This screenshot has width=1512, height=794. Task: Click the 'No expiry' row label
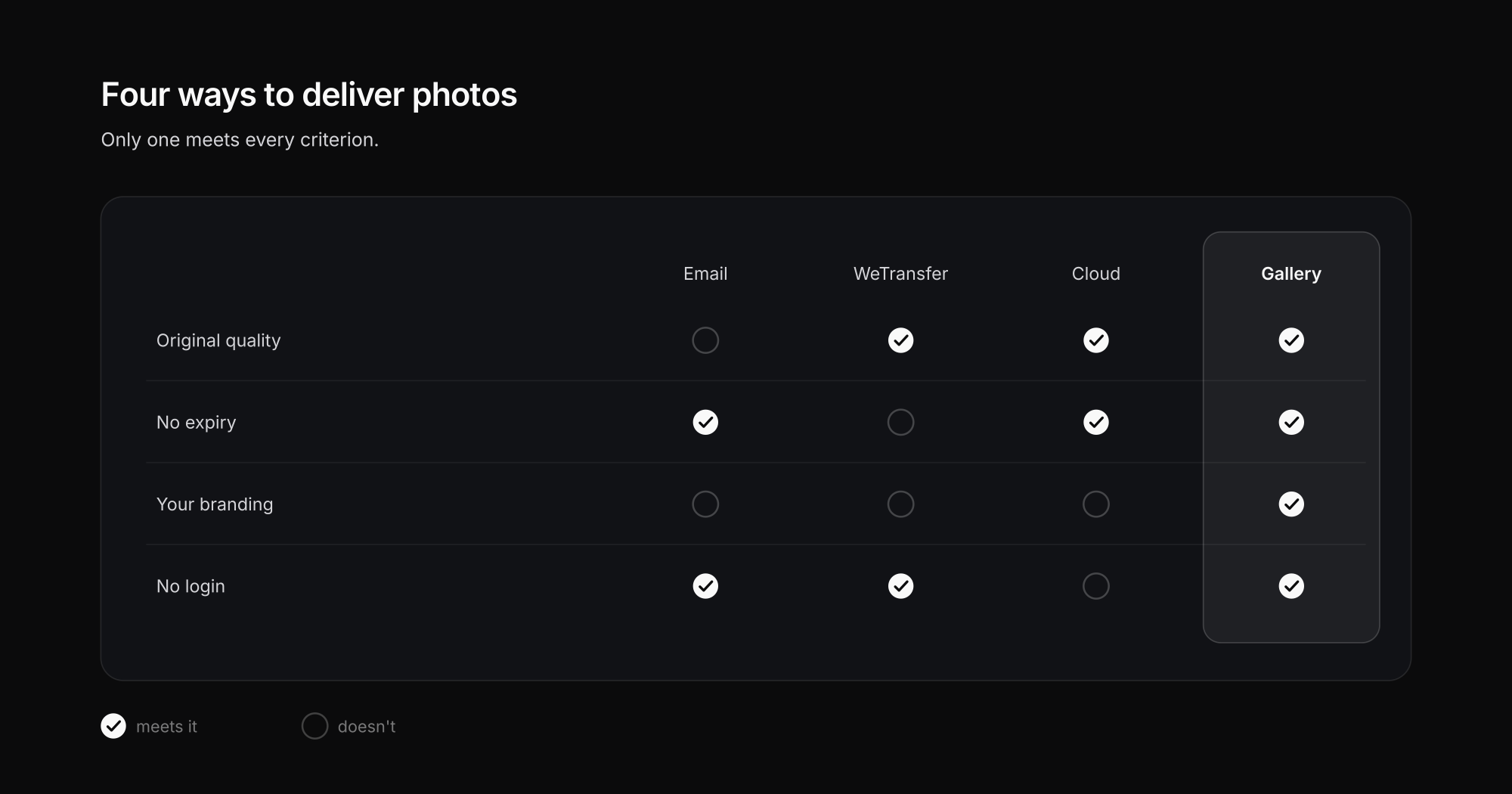tap(196, 423)
